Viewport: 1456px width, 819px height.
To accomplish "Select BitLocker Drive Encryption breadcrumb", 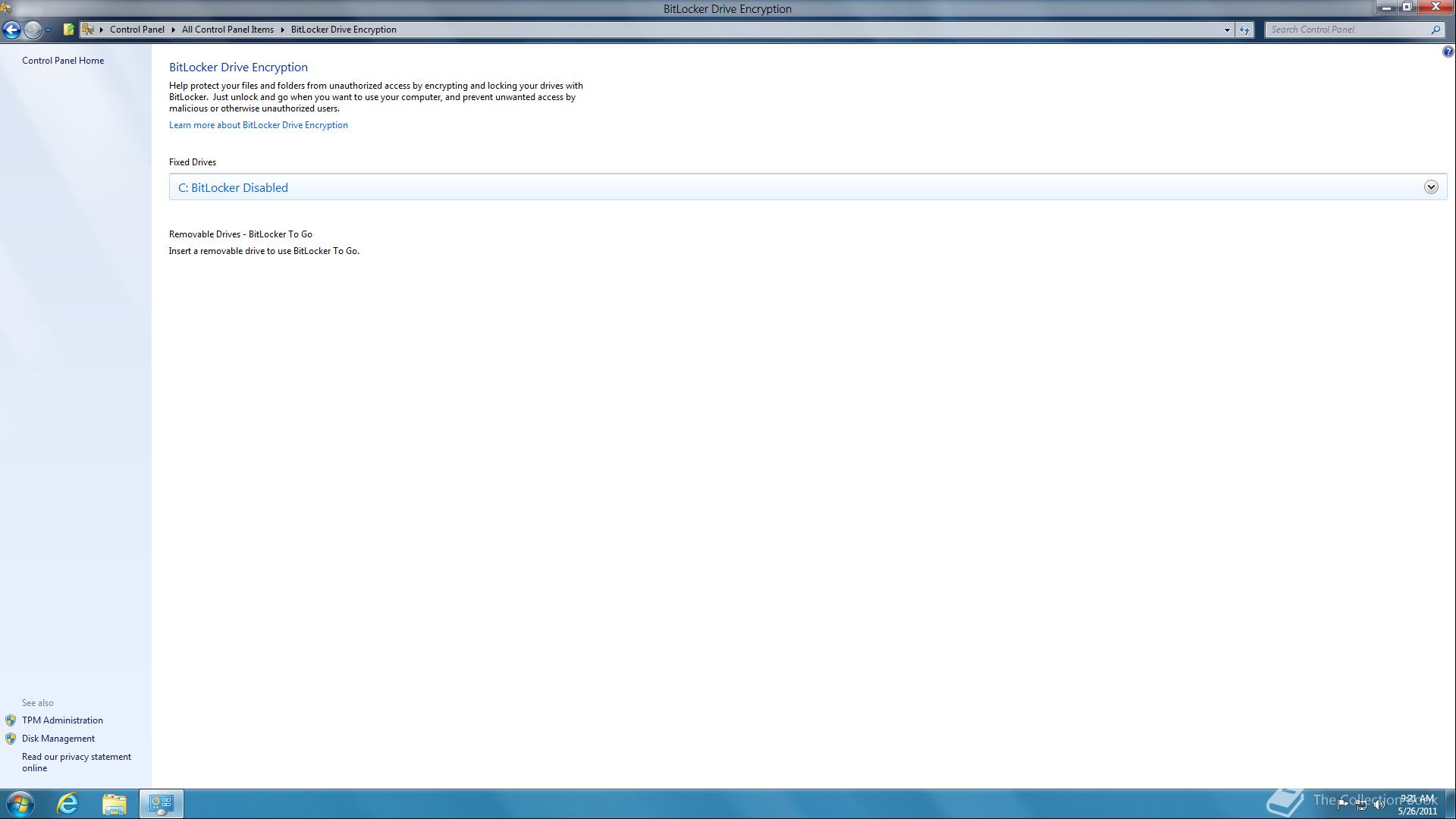I will tap(344, 30).
